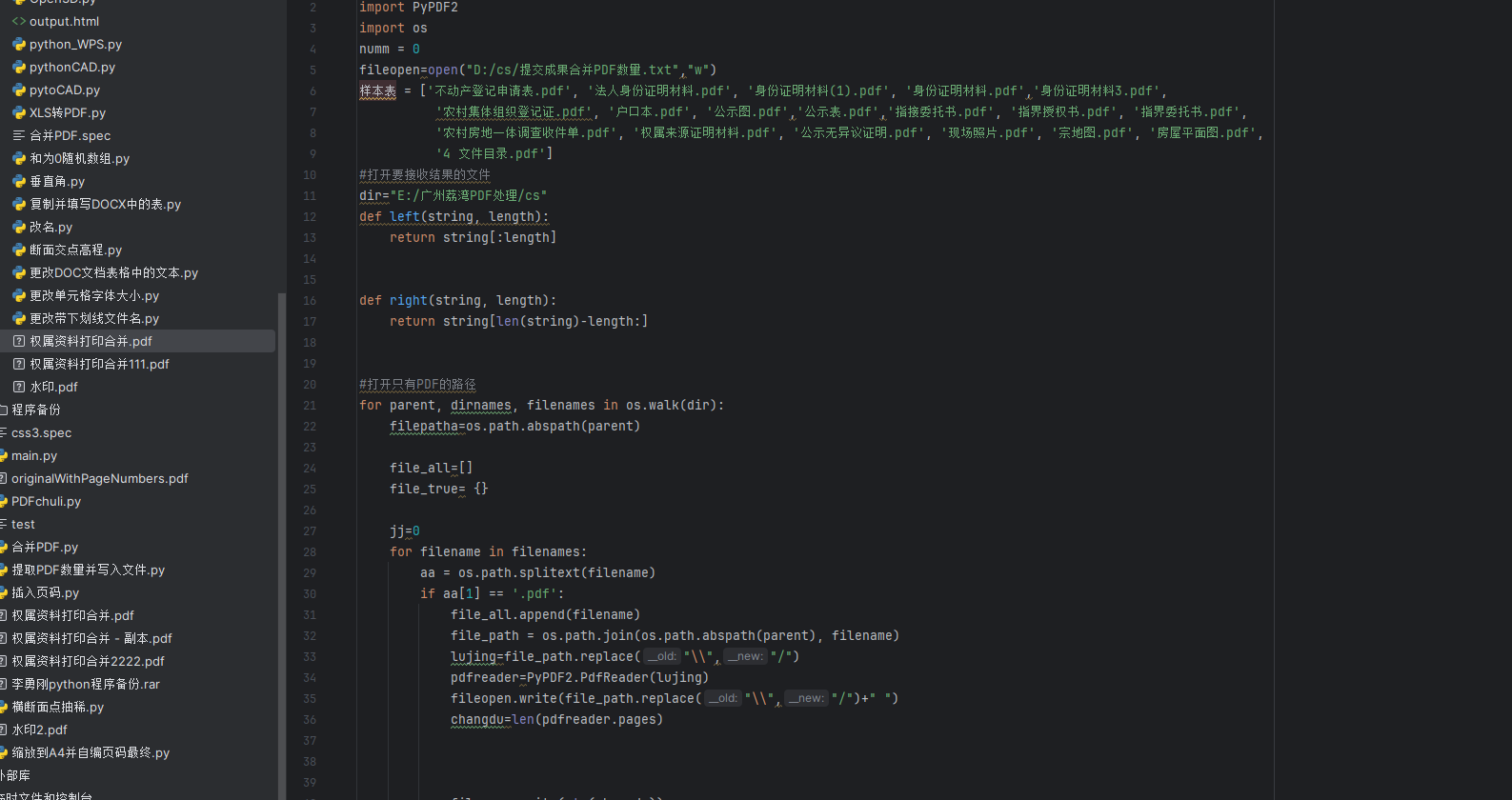Click line number 21 in the gutter
The height and width of the screenshot is (800, 1512).
coord(310,406)
